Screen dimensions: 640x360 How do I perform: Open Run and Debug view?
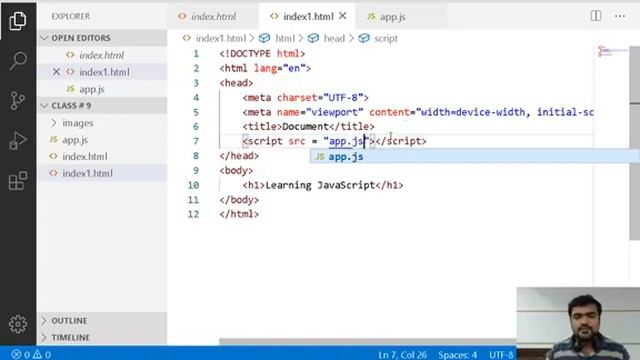click(x=18, y=141)
